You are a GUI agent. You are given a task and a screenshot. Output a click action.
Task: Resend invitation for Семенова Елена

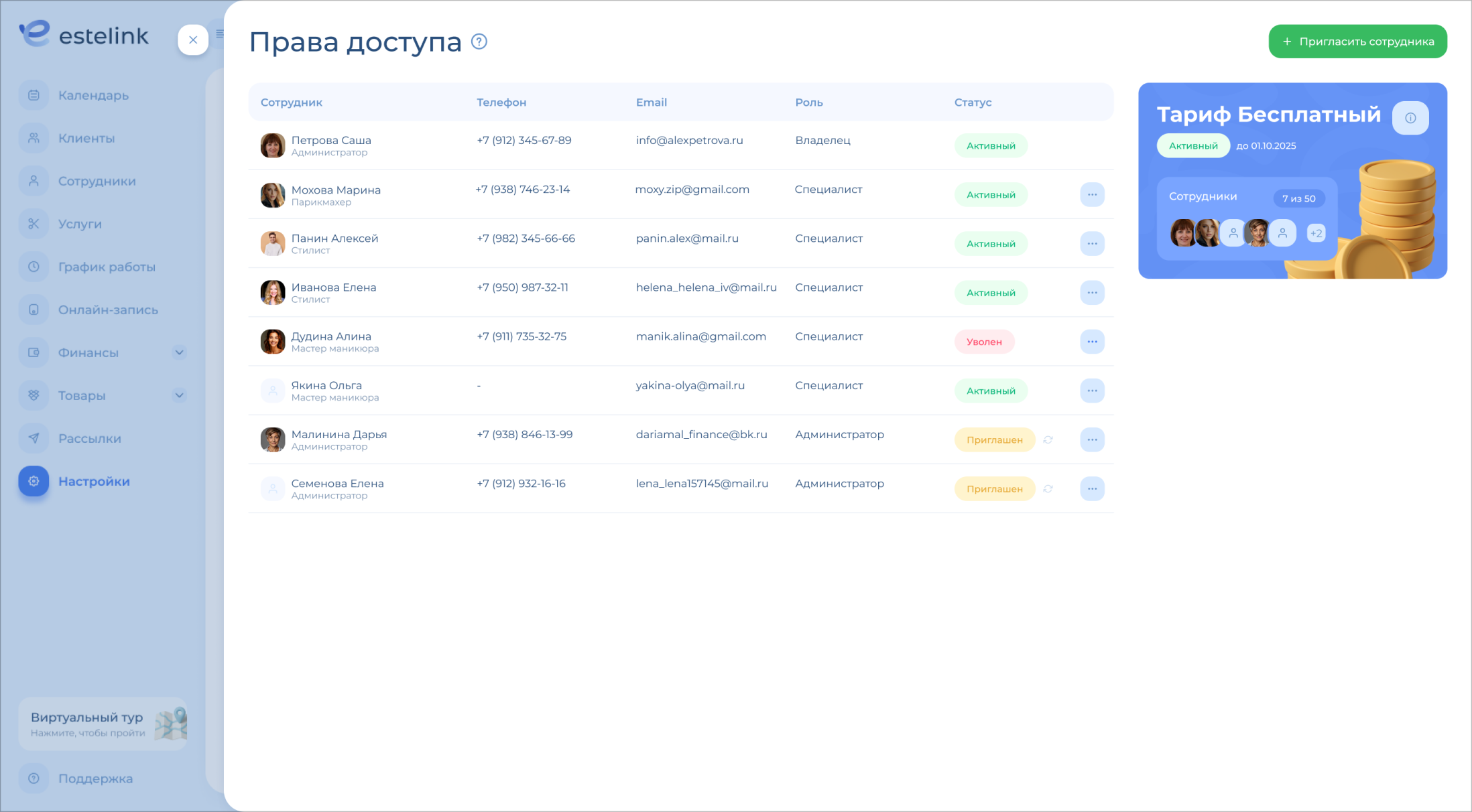click(1048, 489)
